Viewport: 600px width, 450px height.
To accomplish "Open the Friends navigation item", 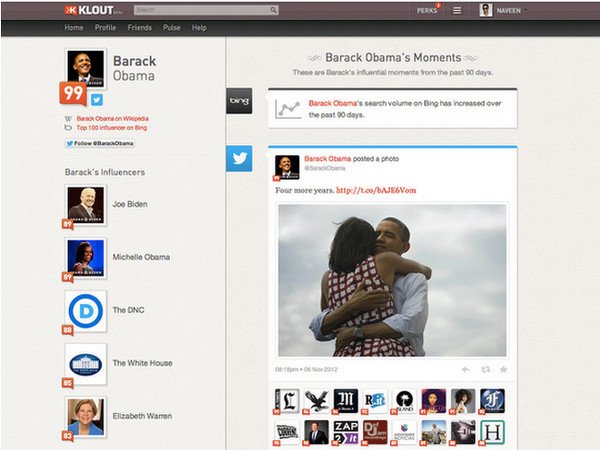I will pos(139,28).
